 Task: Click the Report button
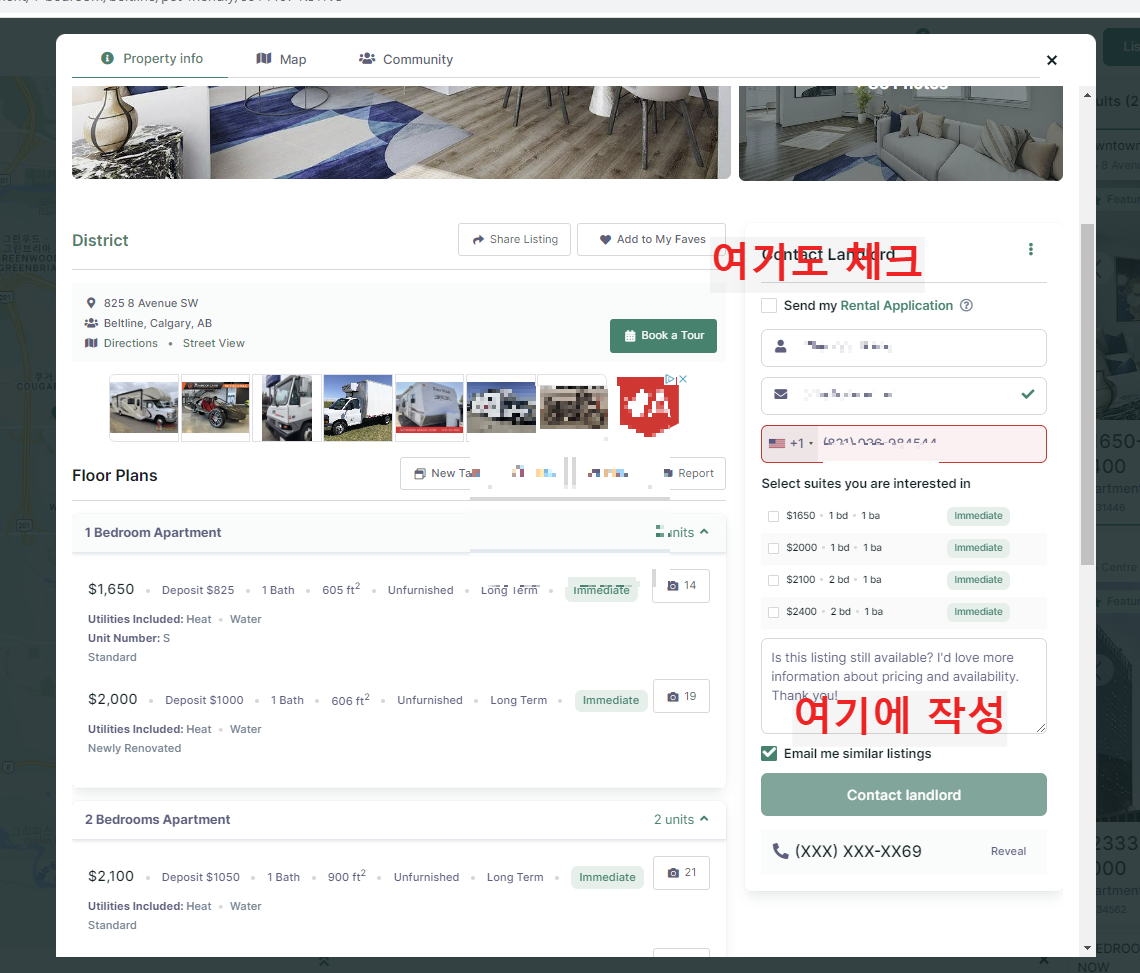689,473
